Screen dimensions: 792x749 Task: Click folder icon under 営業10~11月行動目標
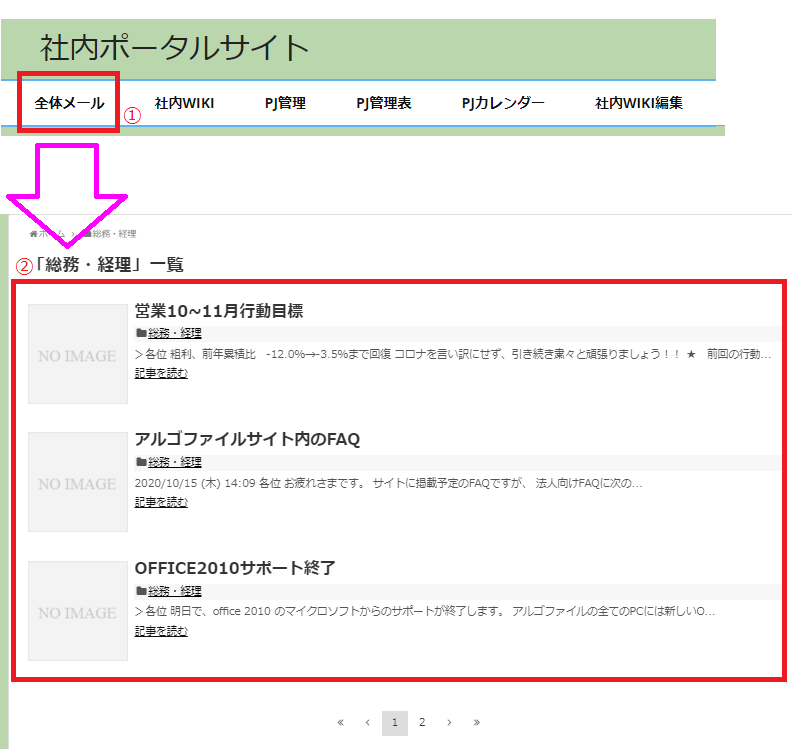click(140, 333)
